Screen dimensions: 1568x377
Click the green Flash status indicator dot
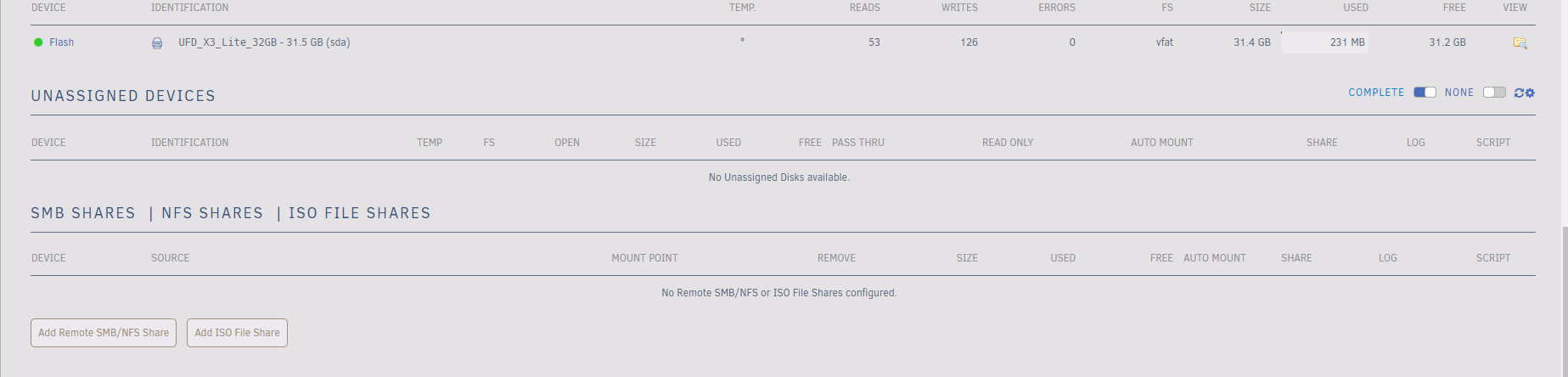(38, 42)
